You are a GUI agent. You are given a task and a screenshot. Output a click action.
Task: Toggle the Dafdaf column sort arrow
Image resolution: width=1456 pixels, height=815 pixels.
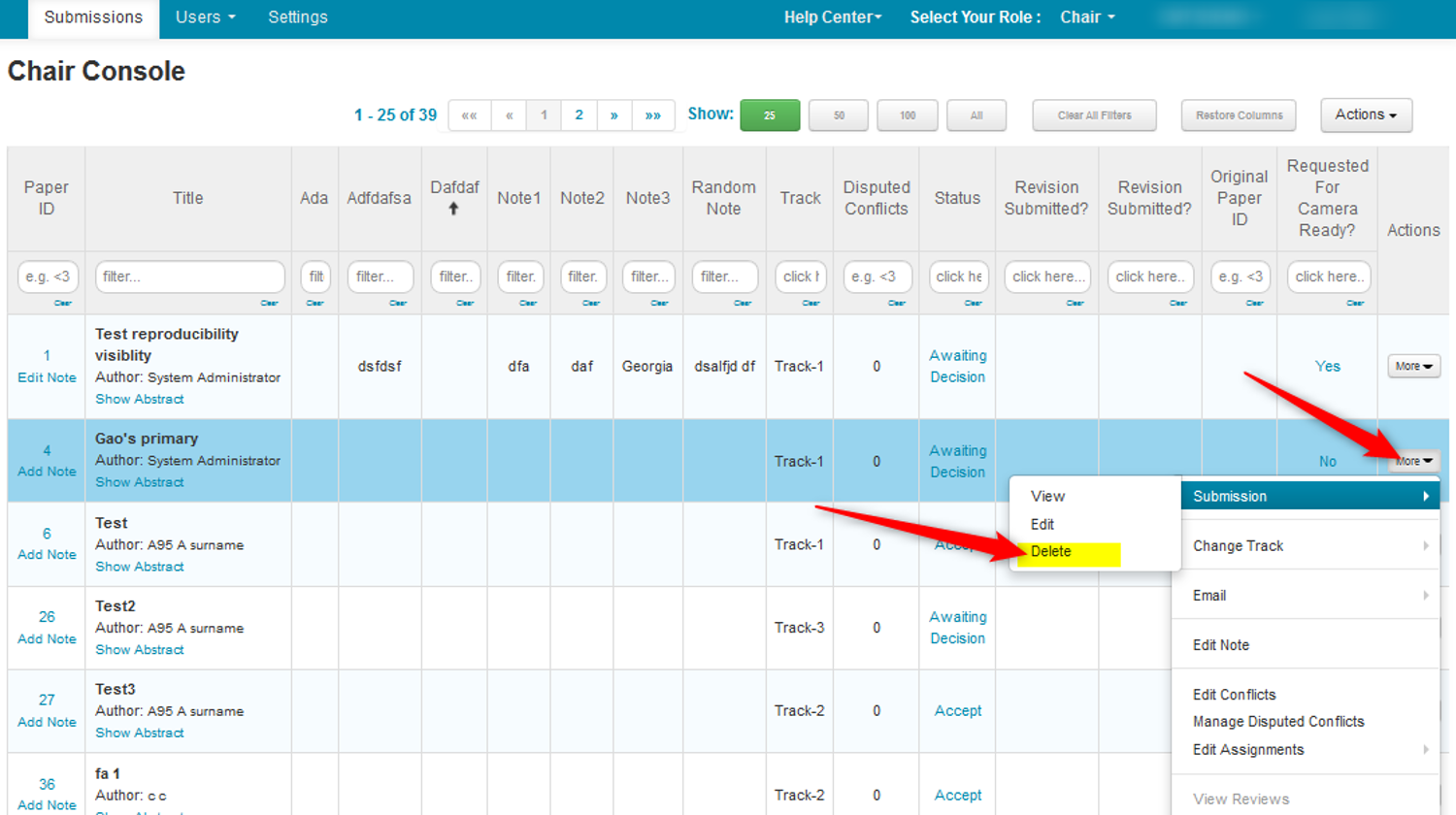pyautogui.click(x=453, y=209)
